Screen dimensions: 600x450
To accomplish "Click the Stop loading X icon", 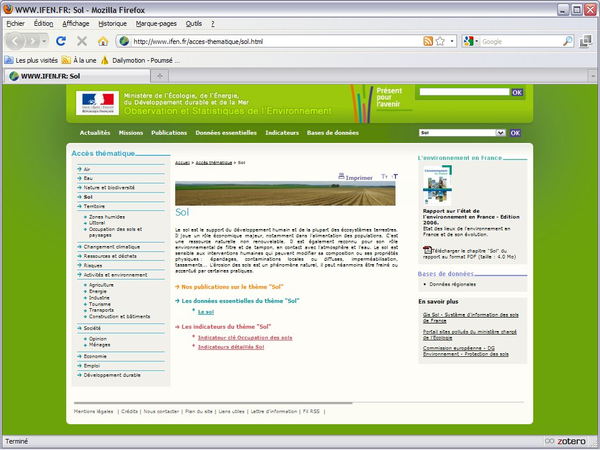I will point(81,41).
